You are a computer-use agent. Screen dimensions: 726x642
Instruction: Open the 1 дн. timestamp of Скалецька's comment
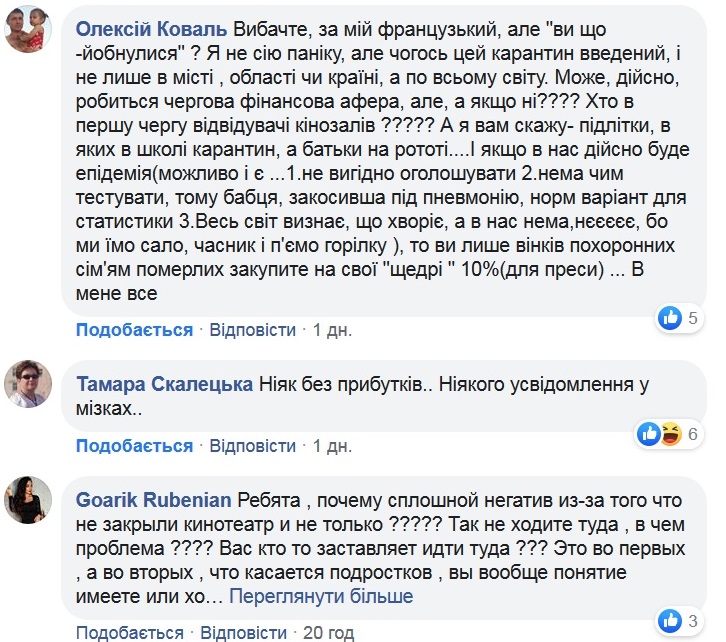[x=332, y=446]
